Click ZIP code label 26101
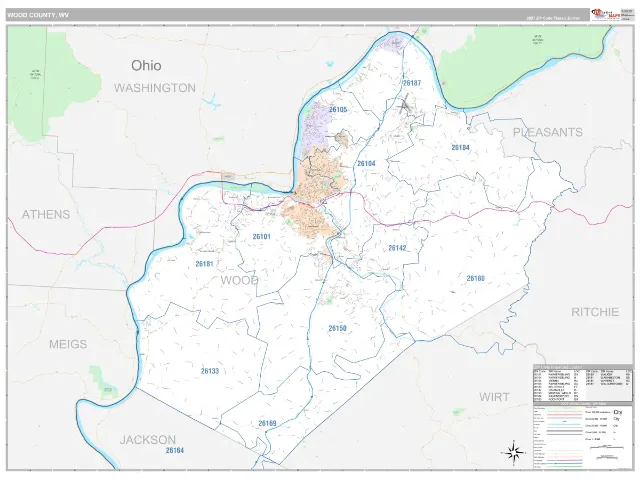Viewport: 640px width, 480px height. 262,237
